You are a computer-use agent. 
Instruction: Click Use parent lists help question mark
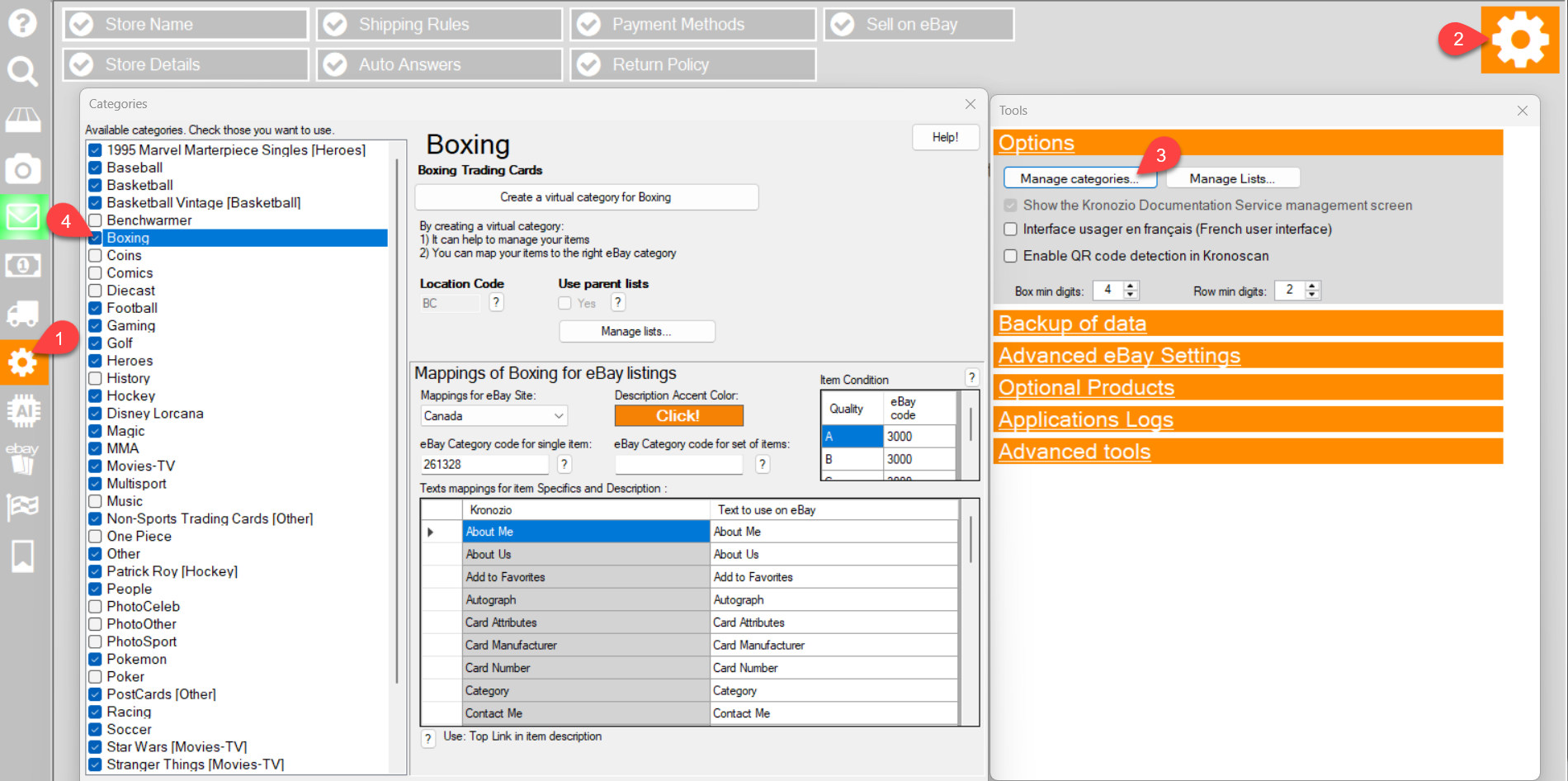point(617,302)
